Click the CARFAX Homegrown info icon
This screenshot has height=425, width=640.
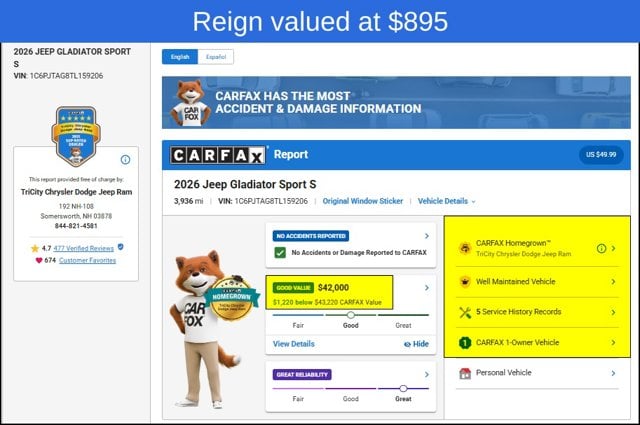coord(601,248)
